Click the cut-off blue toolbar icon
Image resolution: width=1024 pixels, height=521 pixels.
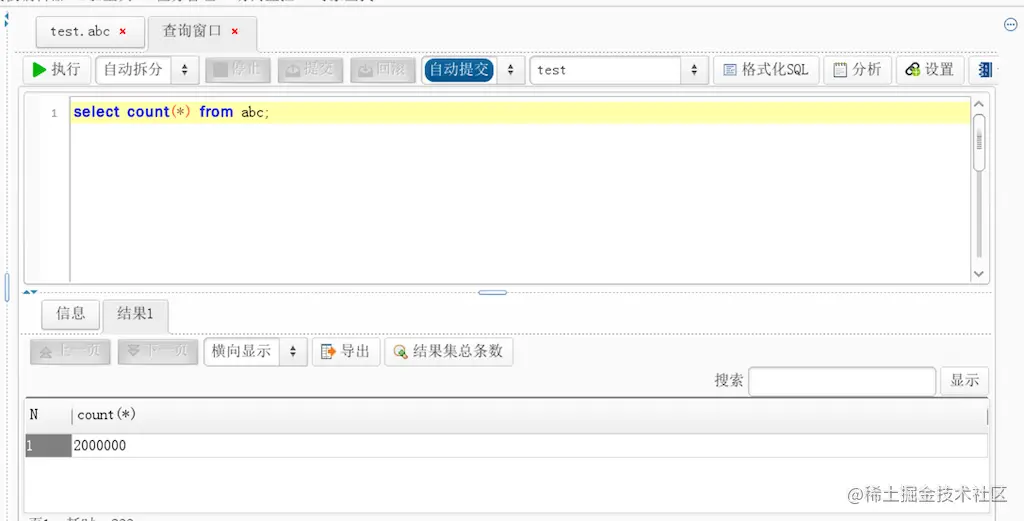point(984,70)
